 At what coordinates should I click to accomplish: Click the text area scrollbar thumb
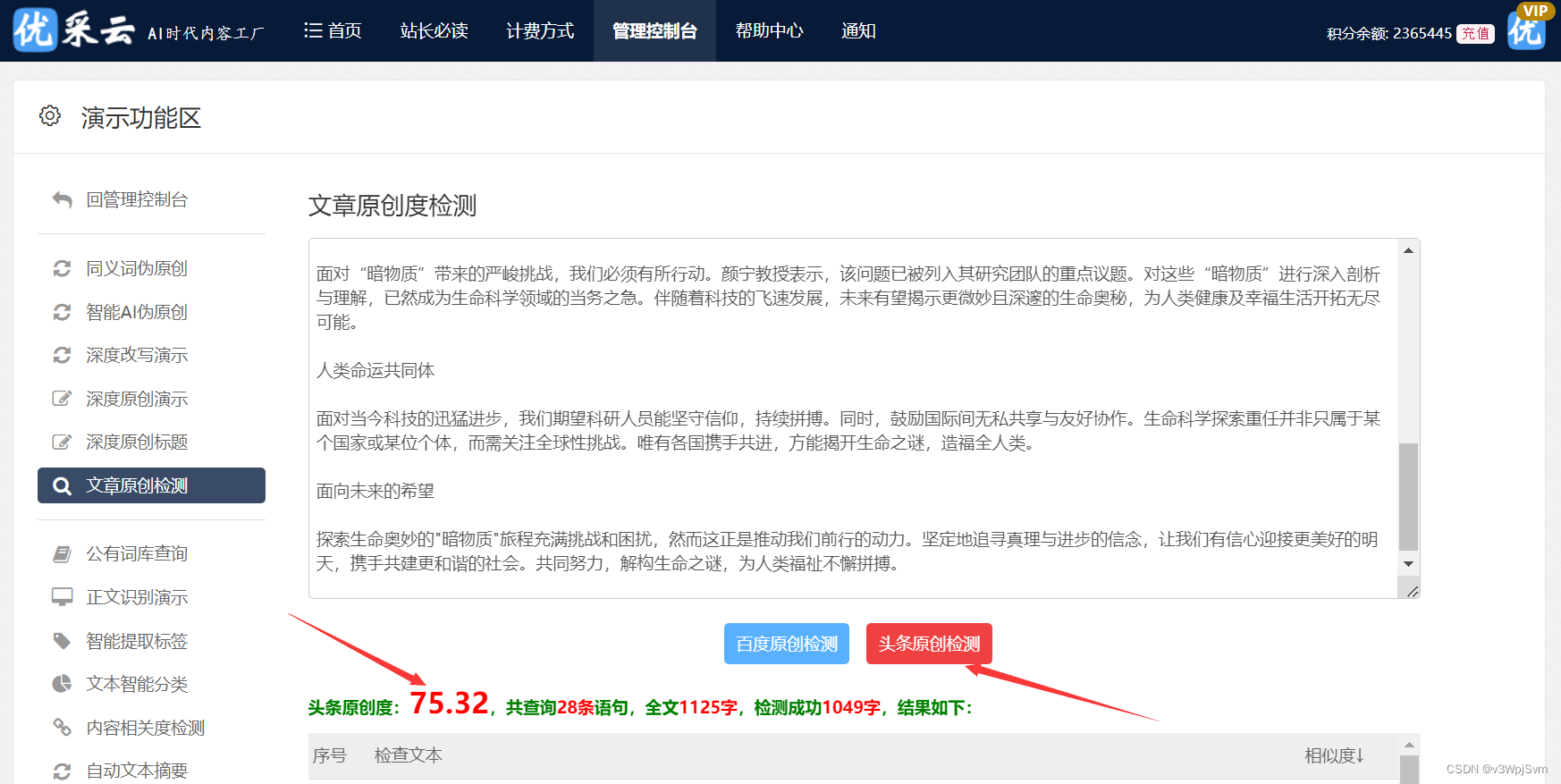1409,496
